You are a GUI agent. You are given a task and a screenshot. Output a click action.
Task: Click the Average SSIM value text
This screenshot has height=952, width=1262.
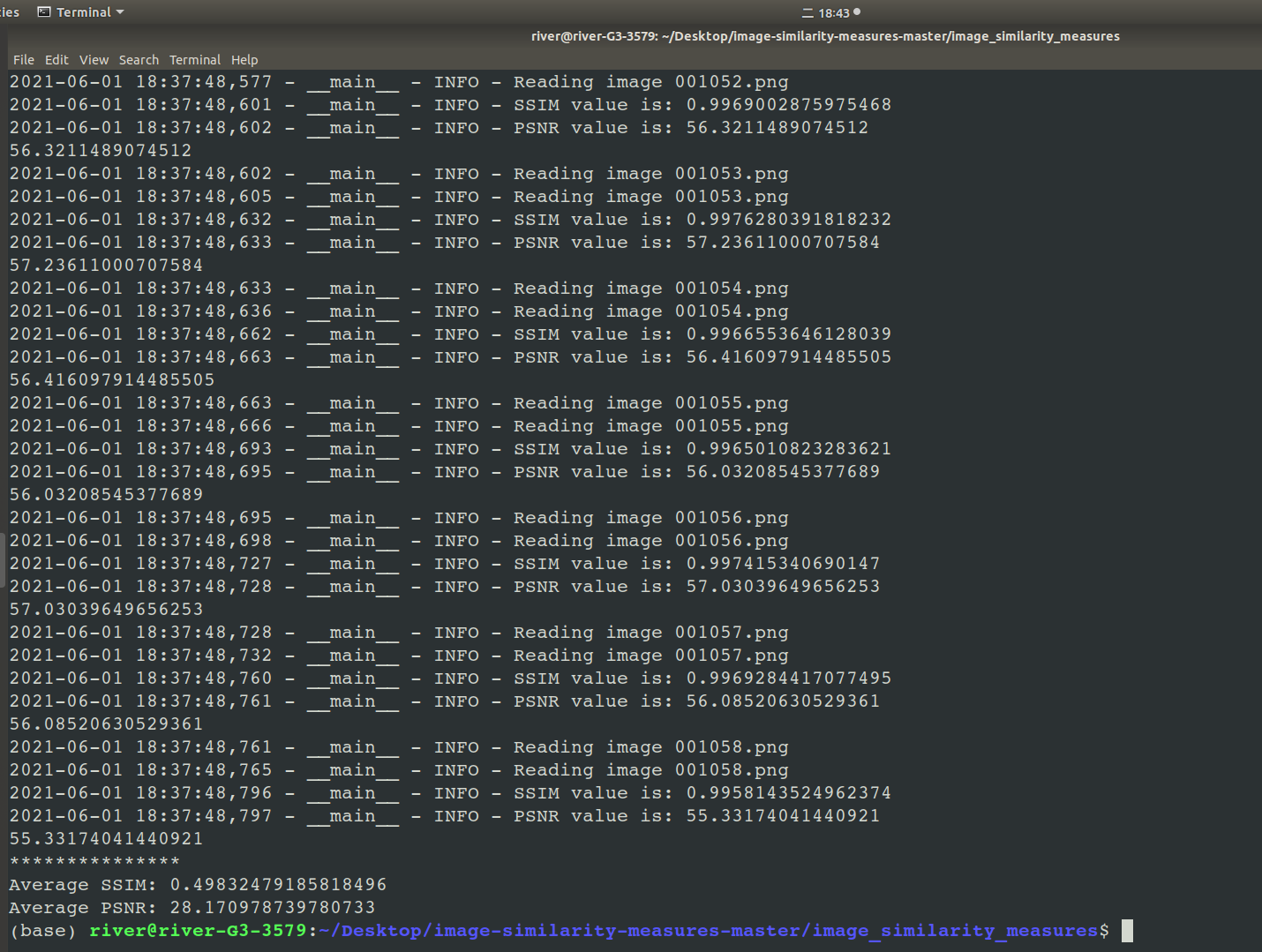279,884
